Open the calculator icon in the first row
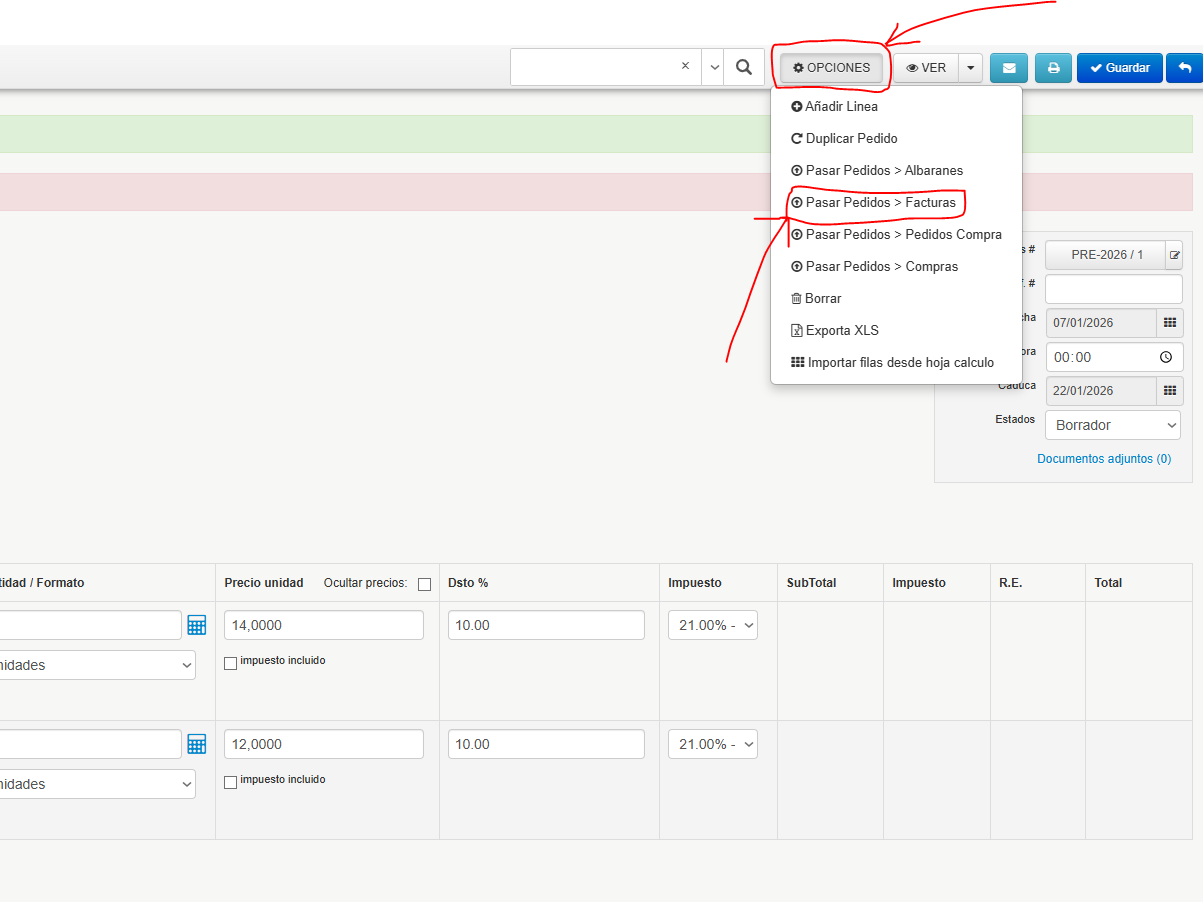This screenshot has height=902, width=1203. click(x=197, y=625)
